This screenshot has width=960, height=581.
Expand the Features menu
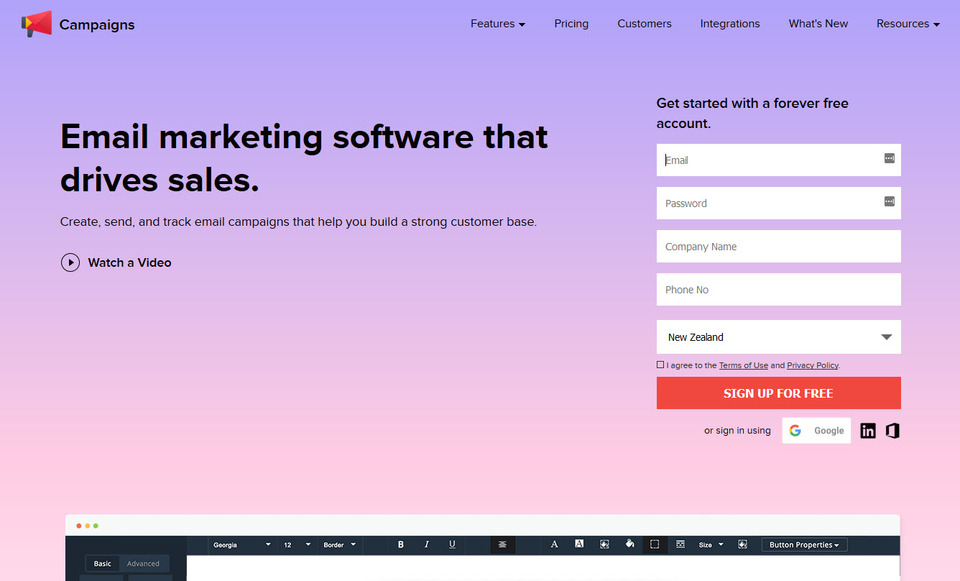tap(497, 24)
